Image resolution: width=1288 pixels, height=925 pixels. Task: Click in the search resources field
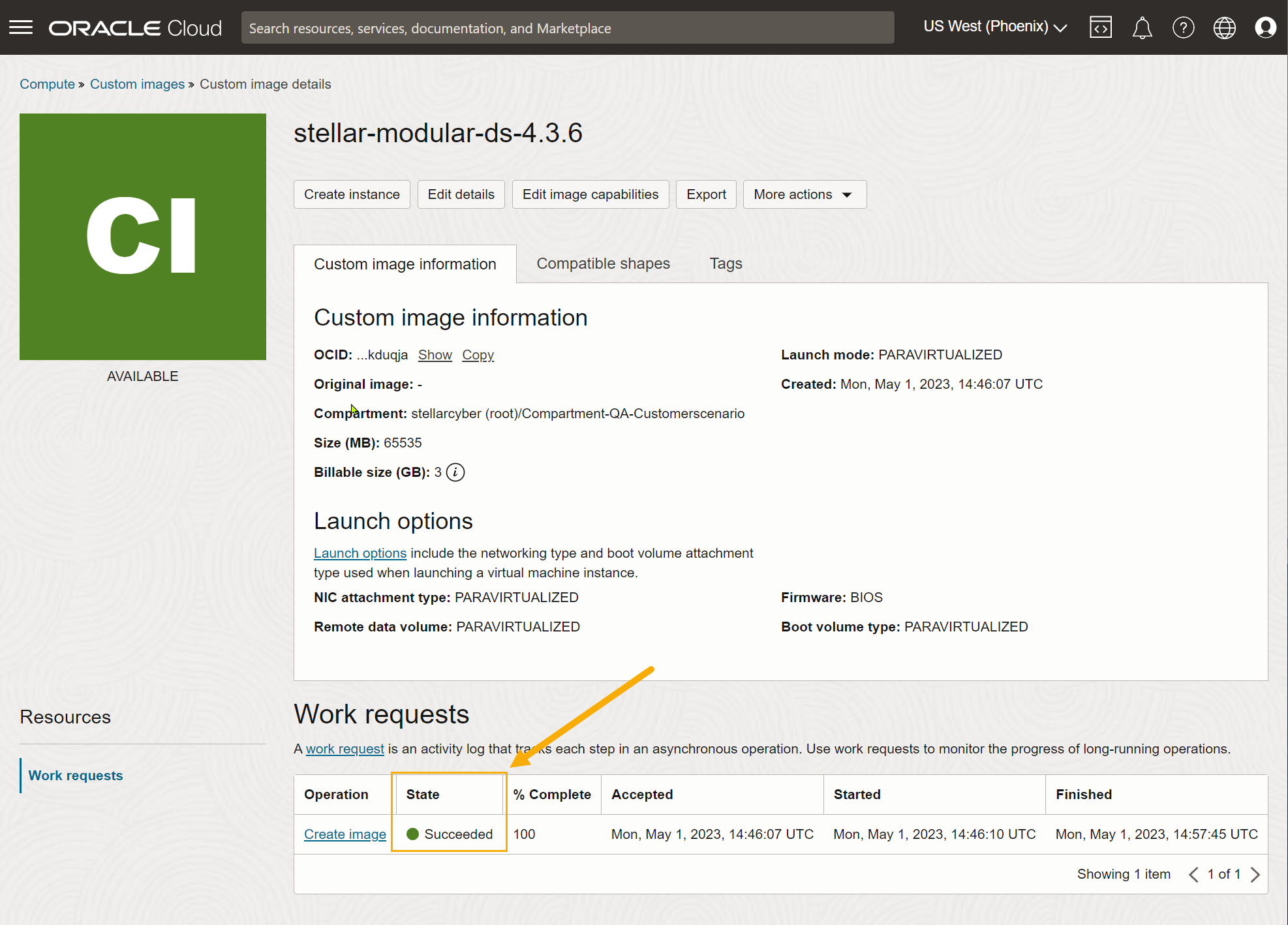click(x=567, y=28)
